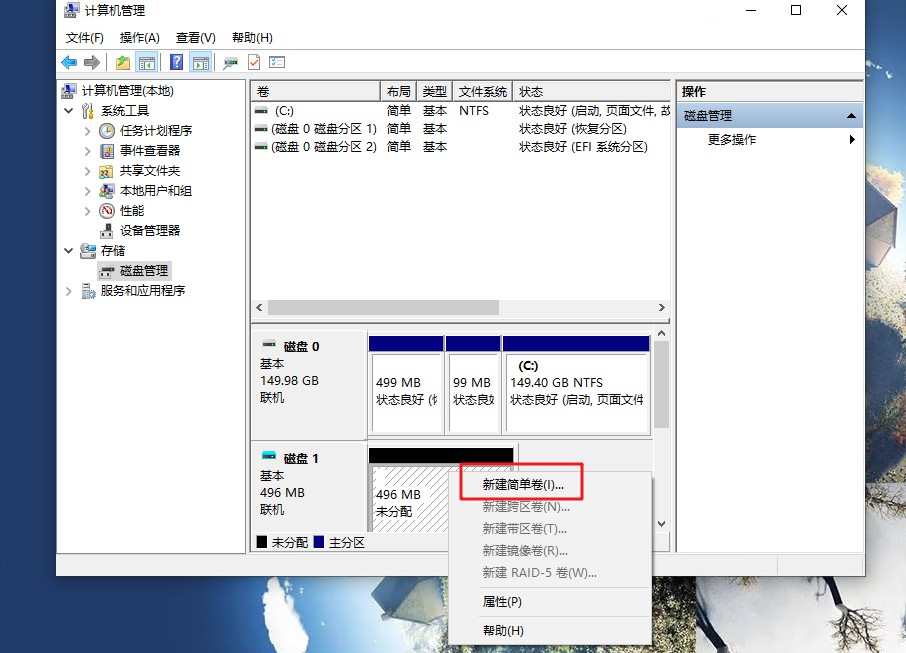
Task: Select the 99 MB partition block
Action: point(473,385)
